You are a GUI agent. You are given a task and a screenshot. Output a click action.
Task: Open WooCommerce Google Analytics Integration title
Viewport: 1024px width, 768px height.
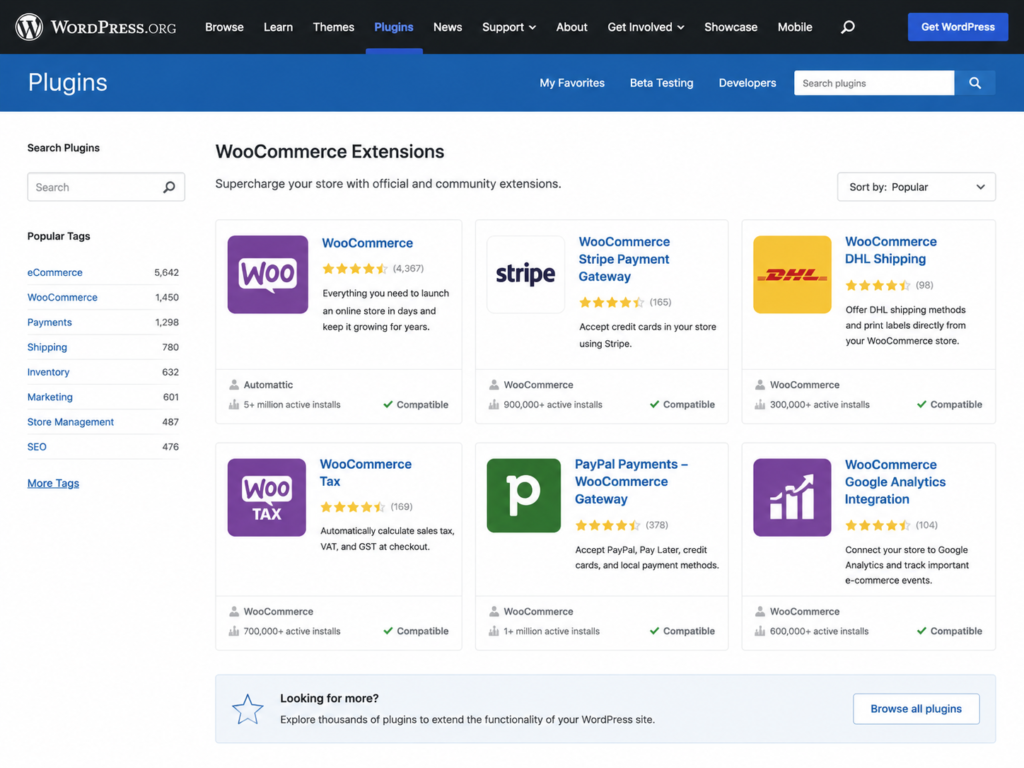point(895,482)
